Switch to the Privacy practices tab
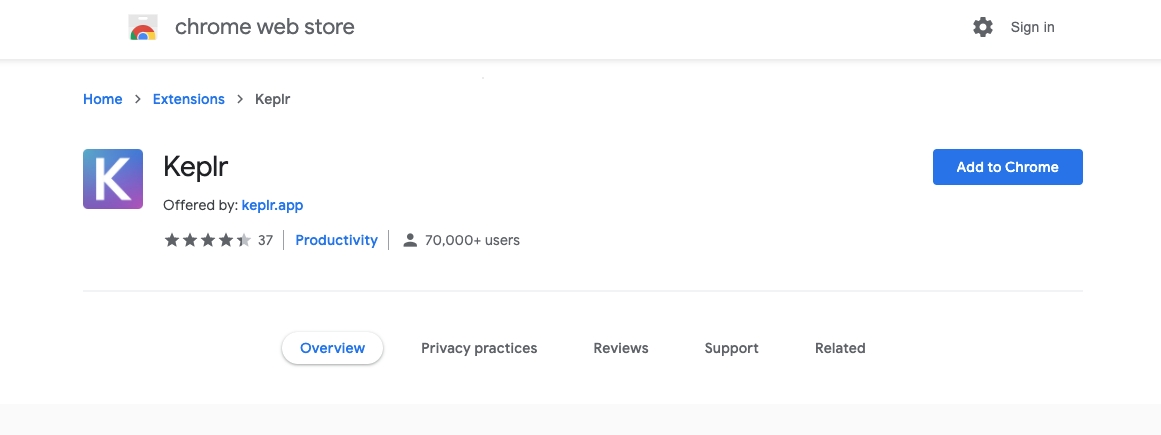The width and height of the screenshot is (1161, 435). point(479,348)
